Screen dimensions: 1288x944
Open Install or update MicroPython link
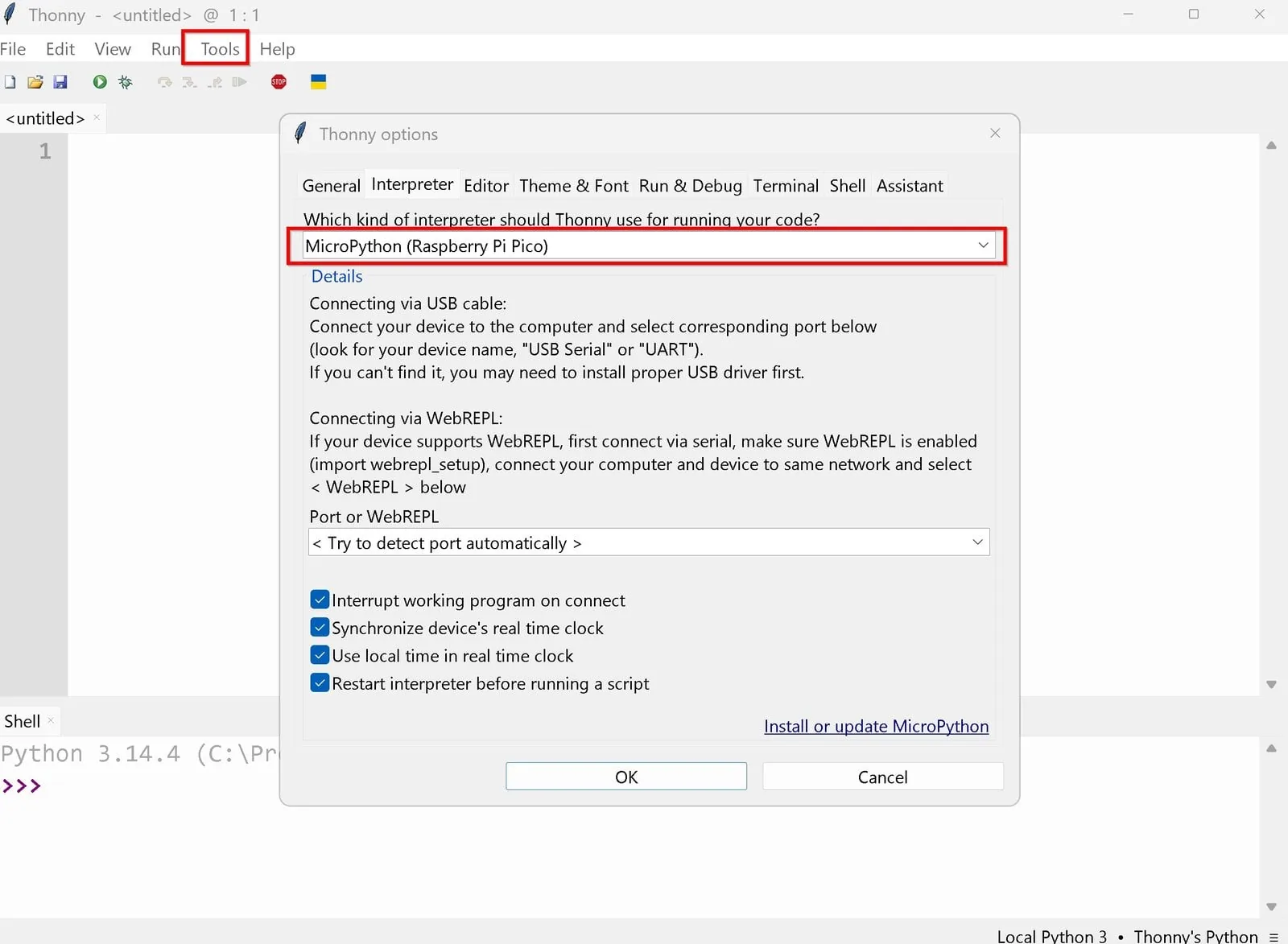click(x=876, y=726)
